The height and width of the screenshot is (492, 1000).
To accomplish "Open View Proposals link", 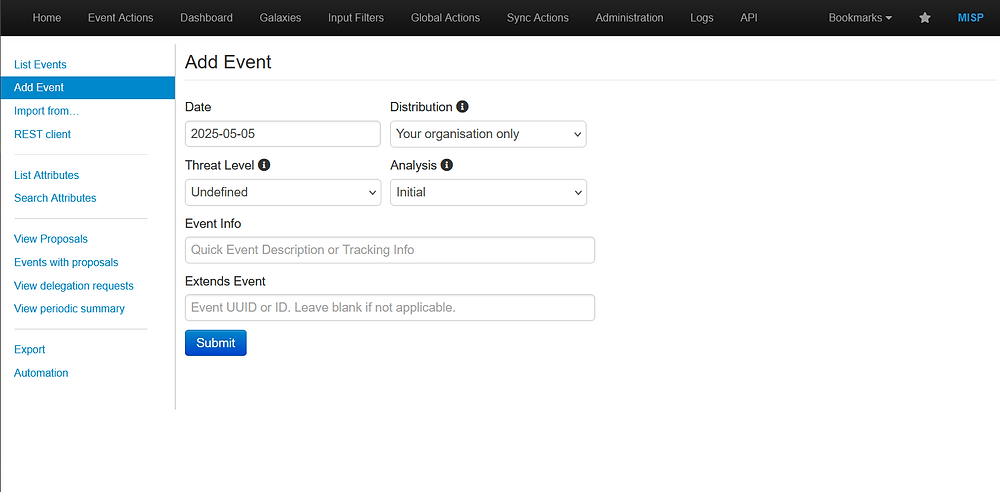I will [51, 239].
